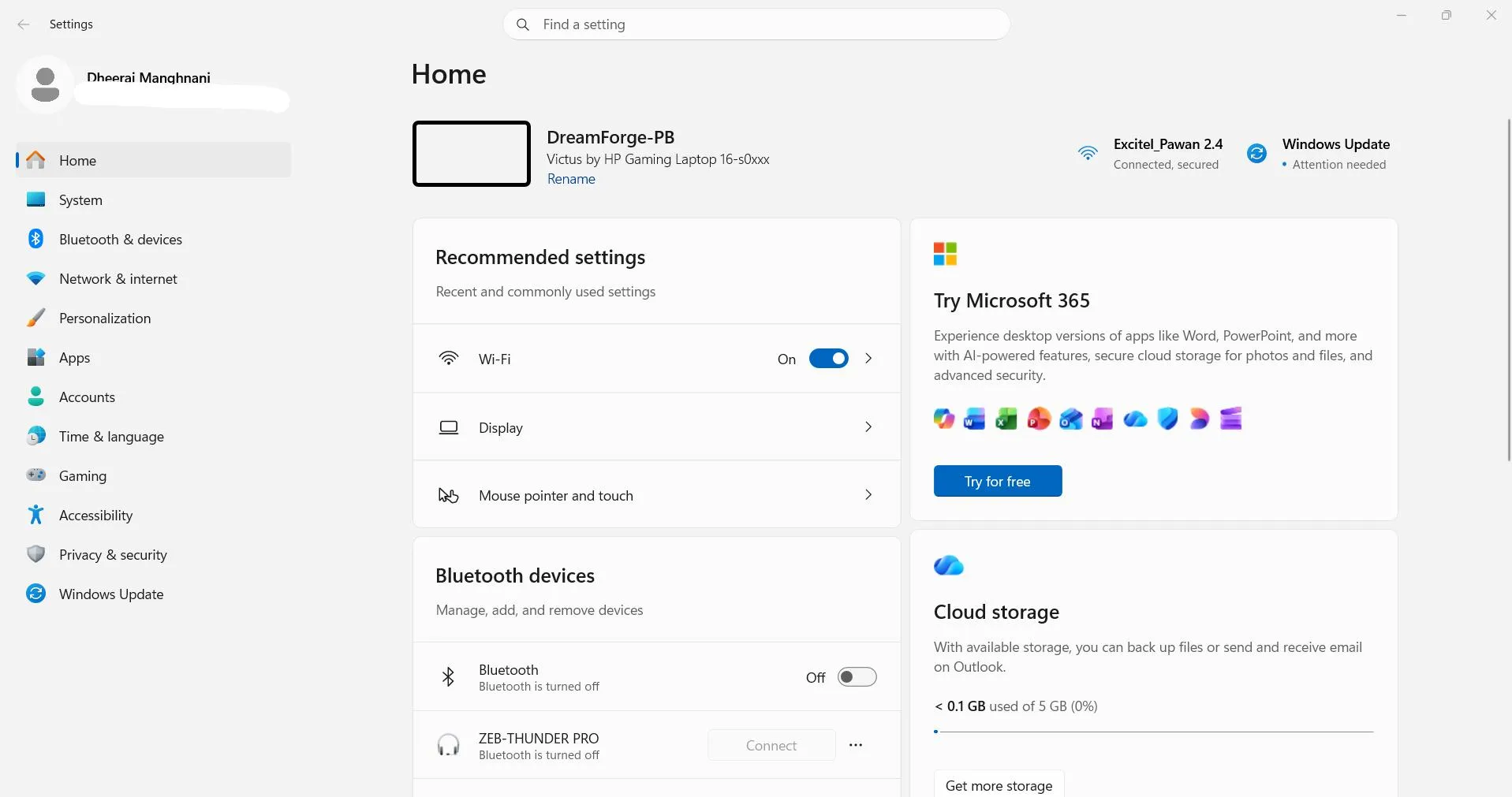Click the Dheeraj Manghnani account name
This screenshot has width=1512, height=797.
coord(148,77)
